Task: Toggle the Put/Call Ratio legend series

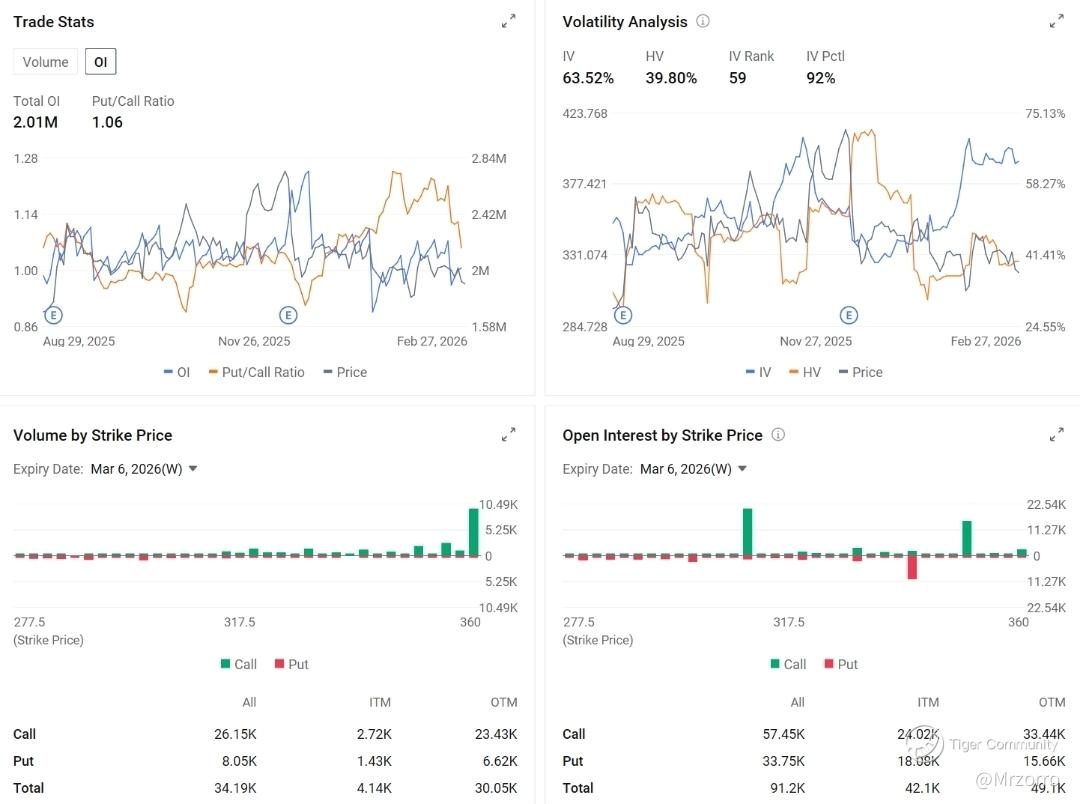Action: (256, 372)
